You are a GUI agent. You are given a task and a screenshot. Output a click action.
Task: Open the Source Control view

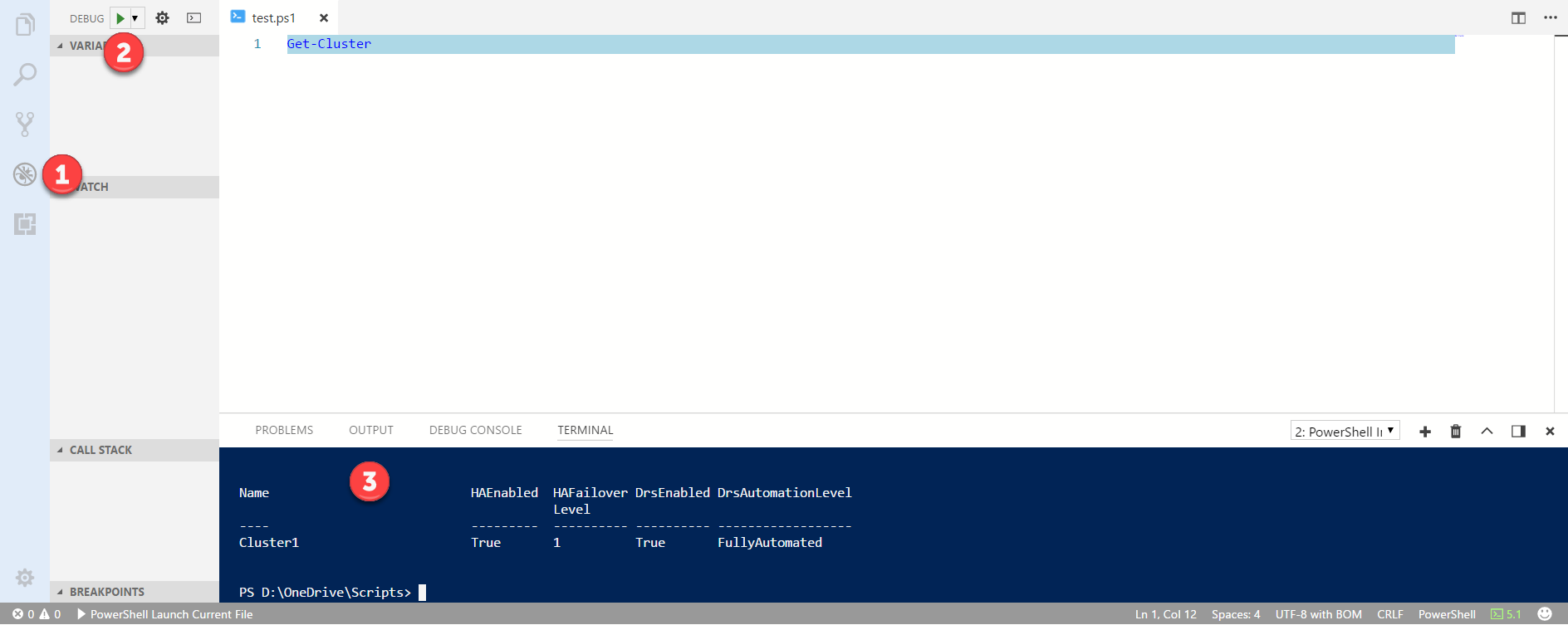[x=25, y=125]
